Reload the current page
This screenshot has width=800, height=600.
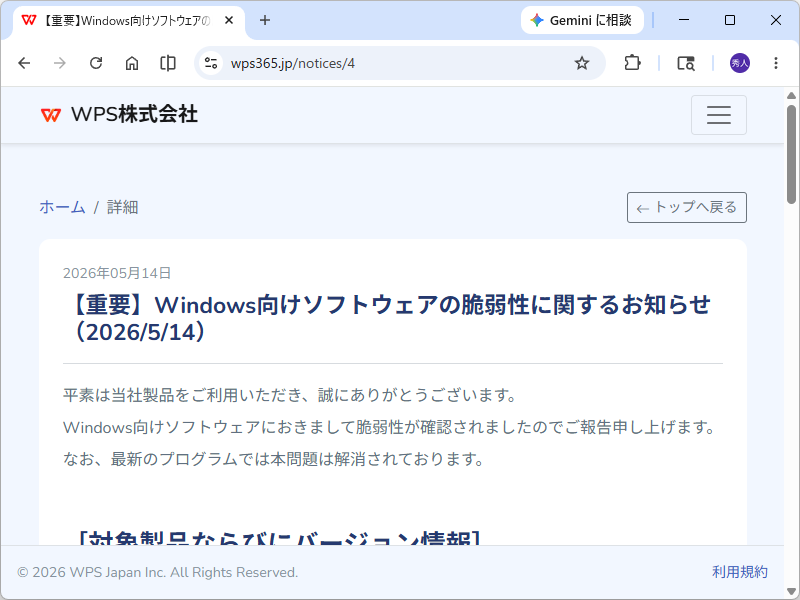pyautogui.click(x=96, y=63)
